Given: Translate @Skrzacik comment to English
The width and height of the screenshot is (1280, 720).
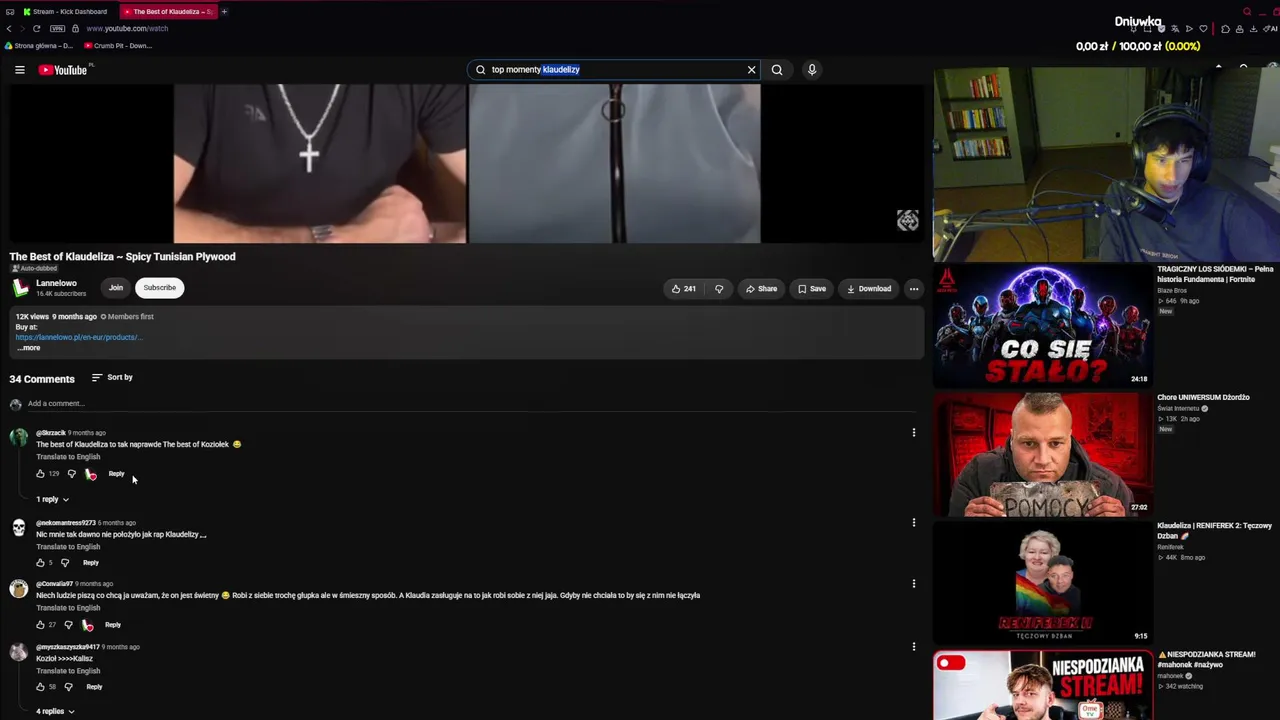Looking at the screenshot, I should pyautogui.click(x=68, y=457).
